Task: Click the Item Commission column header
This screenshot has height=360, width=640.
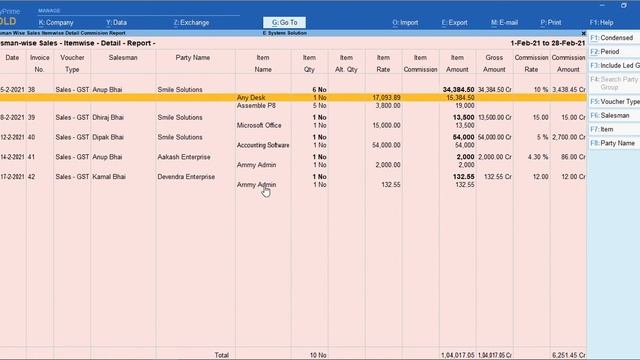Action: coord(420,63)
